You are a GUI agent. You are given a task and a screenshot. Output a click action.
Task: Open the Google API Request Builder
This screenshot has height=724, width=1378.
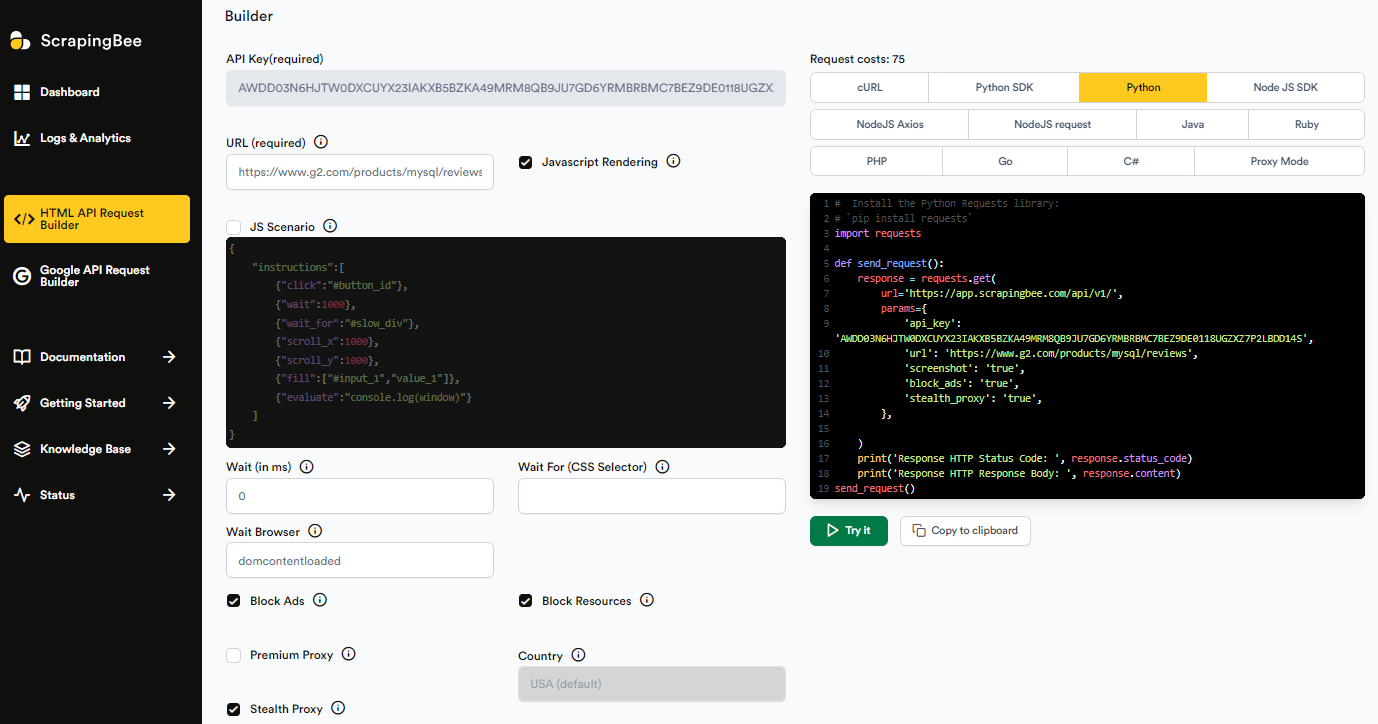click(x=96, y=275)
